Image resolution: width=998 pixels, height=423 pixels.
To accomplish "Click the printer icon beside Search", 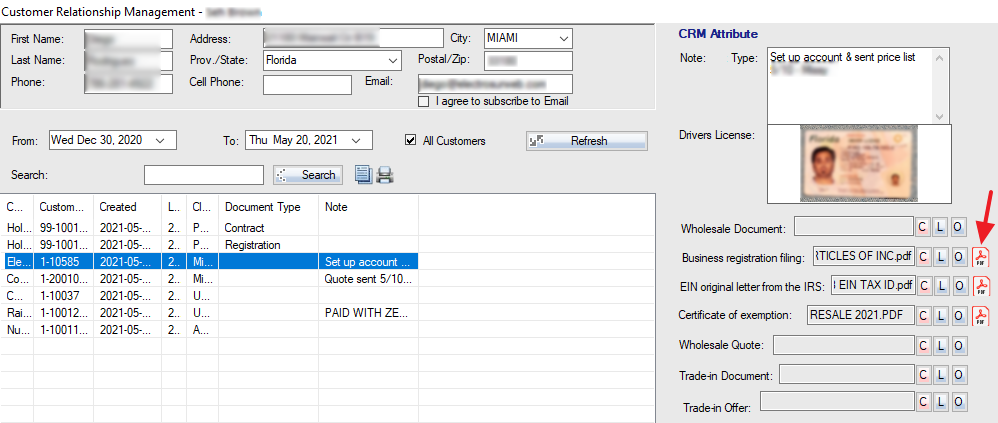I will click(384, 174).
